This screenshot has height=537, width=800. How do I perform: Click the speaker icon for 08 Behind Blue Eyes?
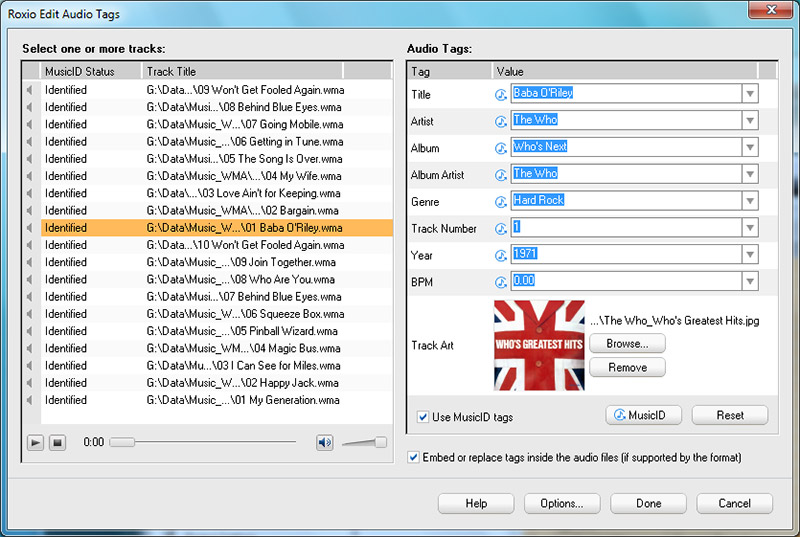[30, 107]
